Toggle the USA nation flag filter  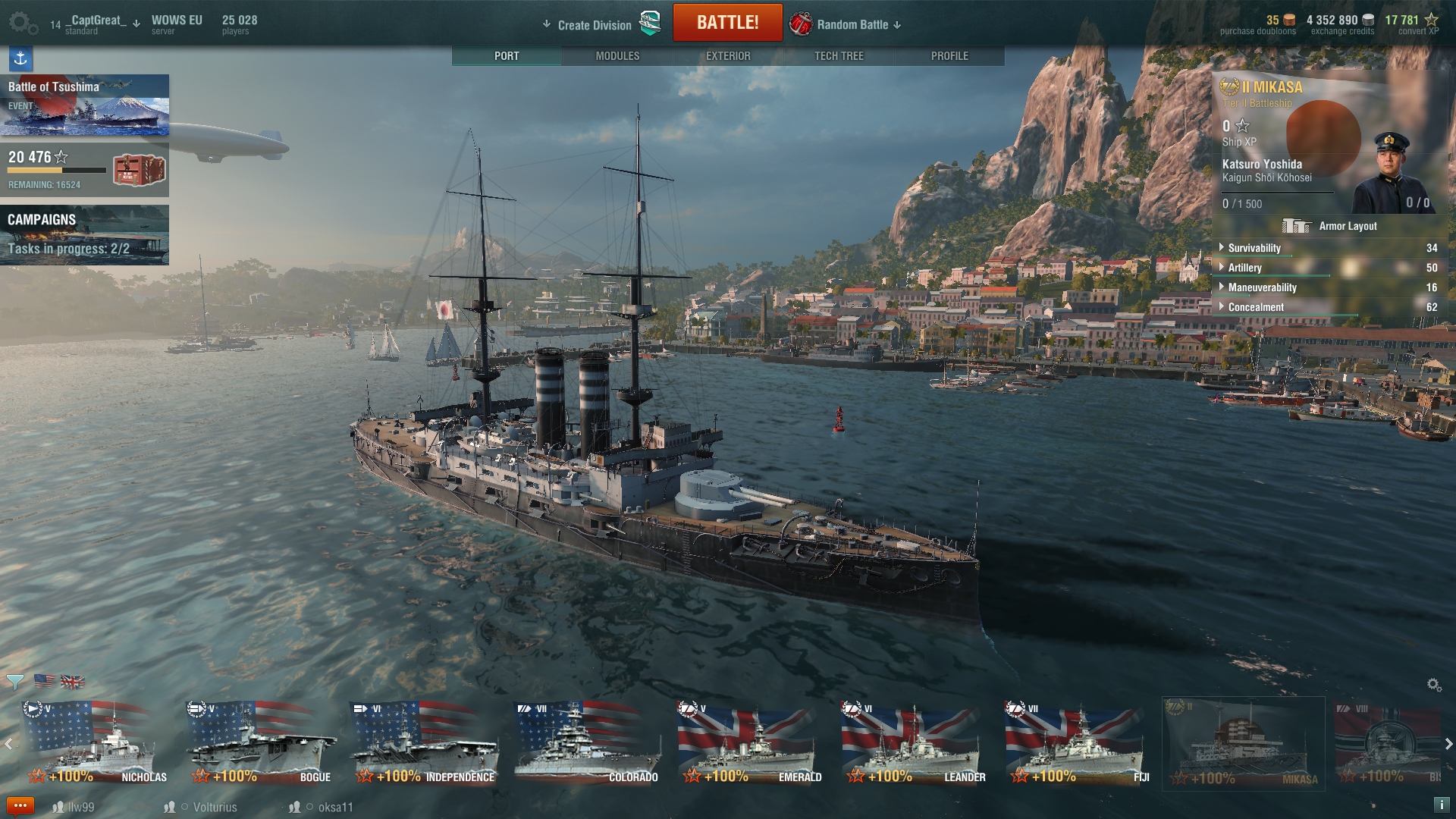coord(44,681)
